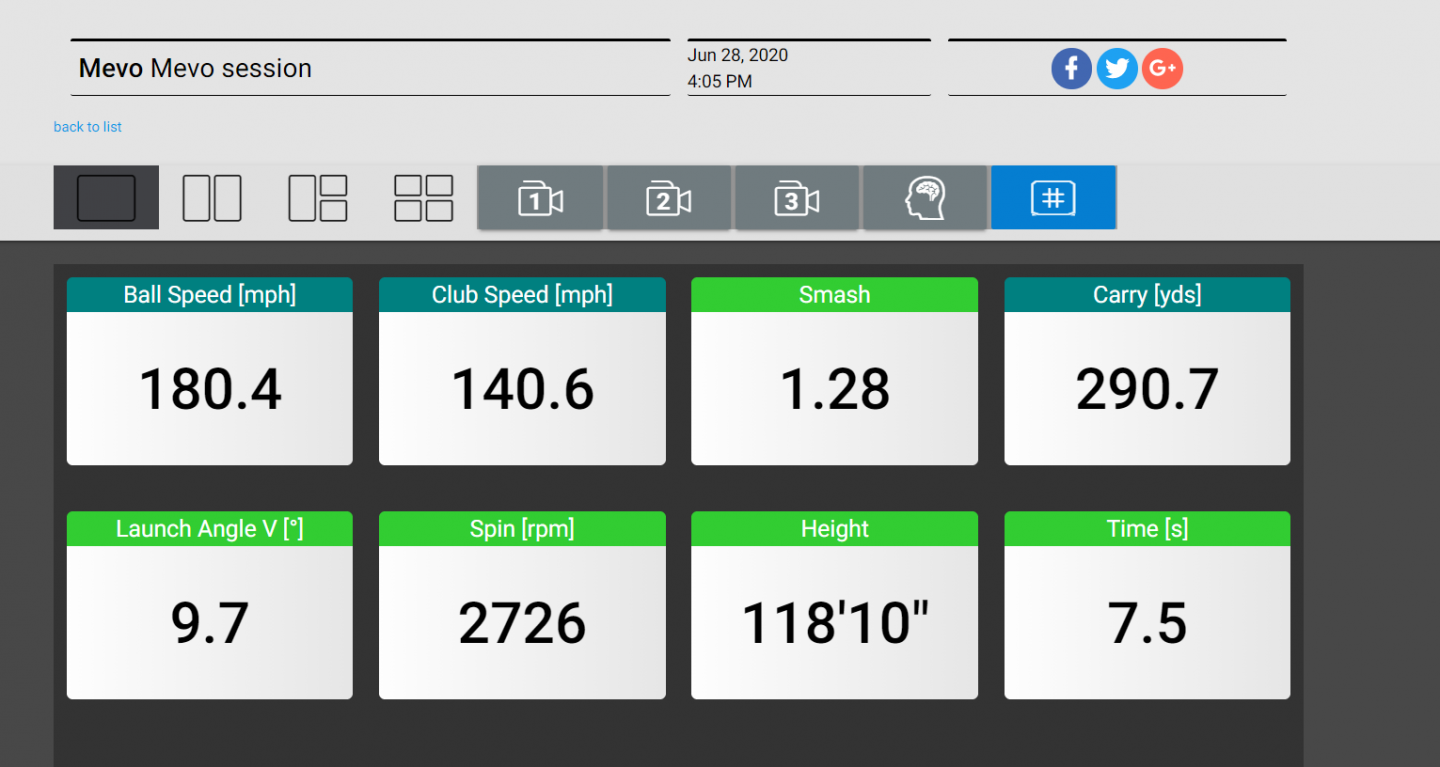Select the Smash tile header
This screenshot has height=767, width=1440.
[834, 295]
